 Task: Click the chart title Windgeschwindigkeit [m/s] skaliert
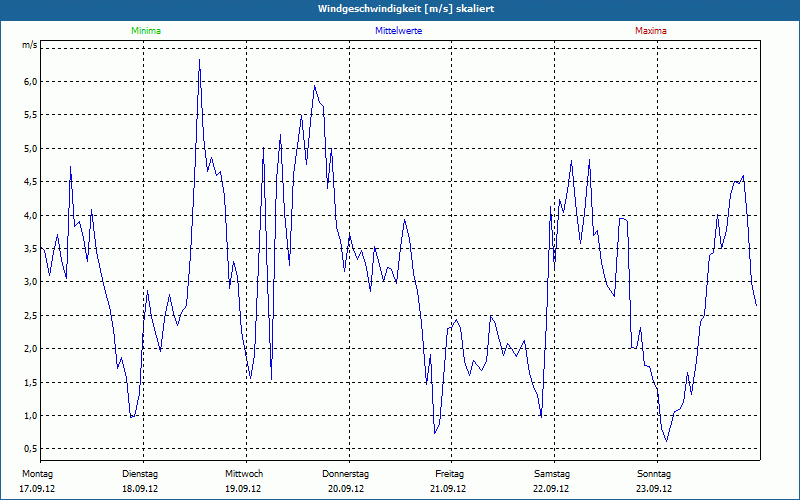point(406,9)
